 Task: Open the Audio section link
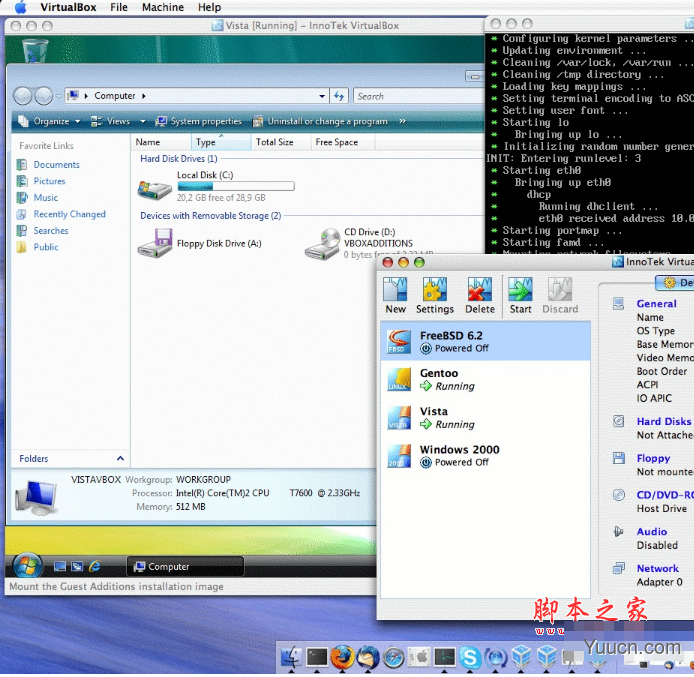[x=652, y=531]
